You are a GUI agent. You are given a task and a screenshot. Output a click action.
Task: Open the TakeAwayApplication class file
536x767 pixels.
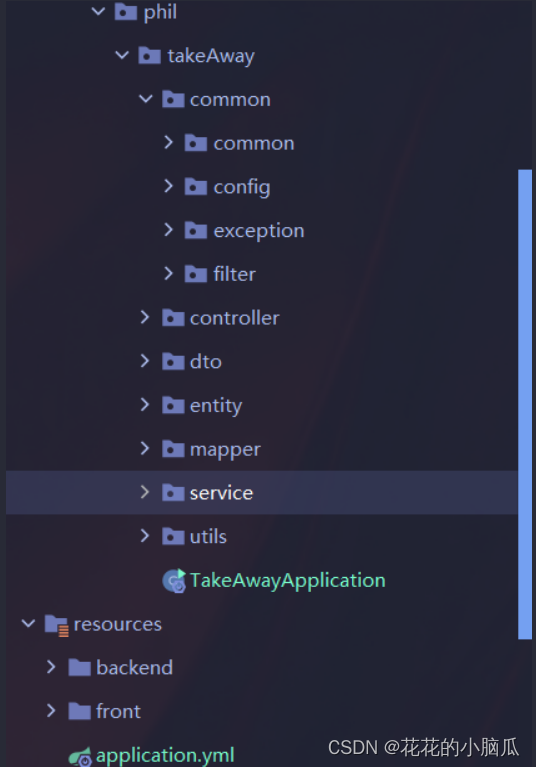tap(288, 581)
